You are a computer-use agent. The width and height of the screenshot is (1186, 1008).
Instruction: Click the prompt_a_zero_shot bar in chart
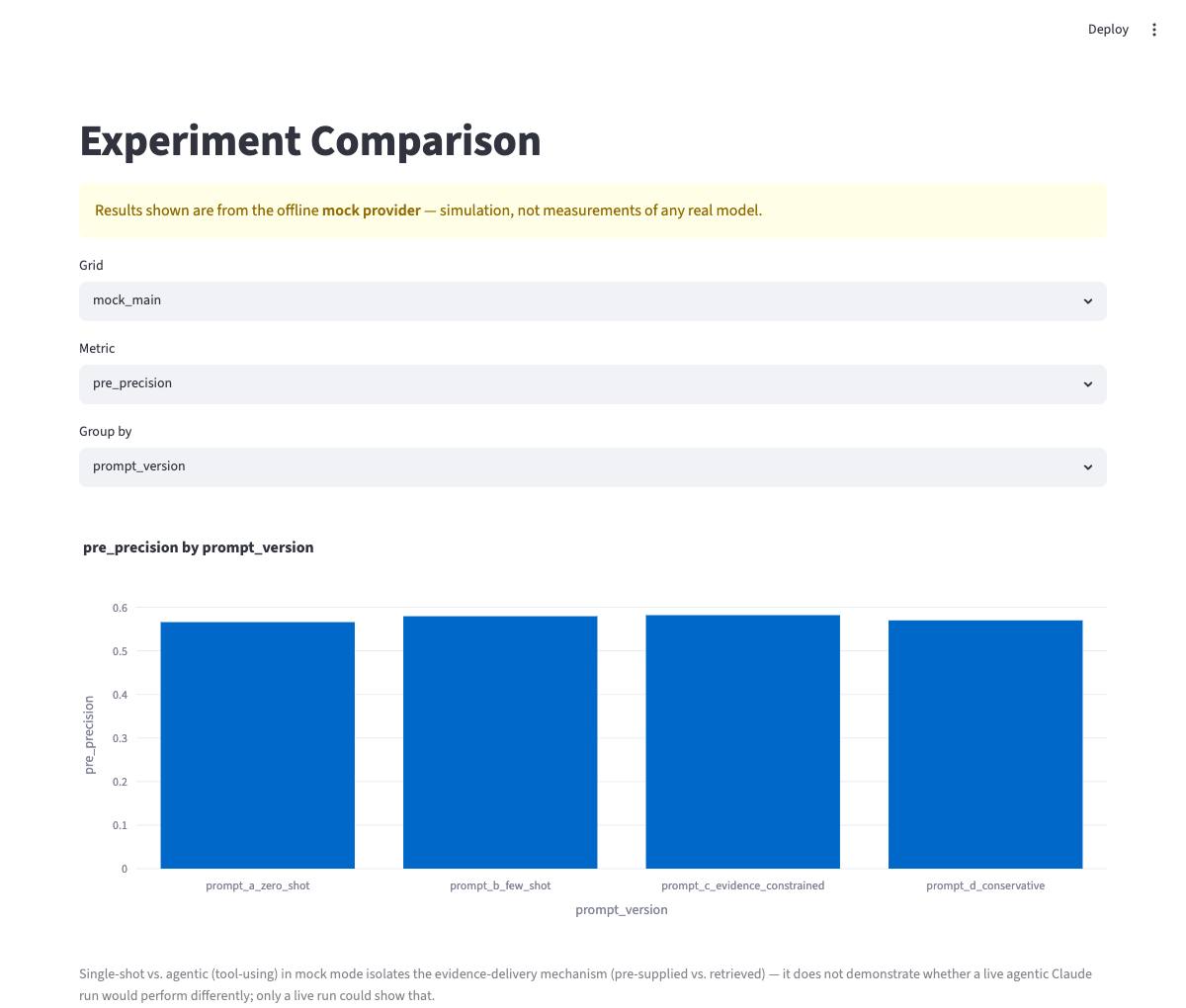click(x=257, y=745)
